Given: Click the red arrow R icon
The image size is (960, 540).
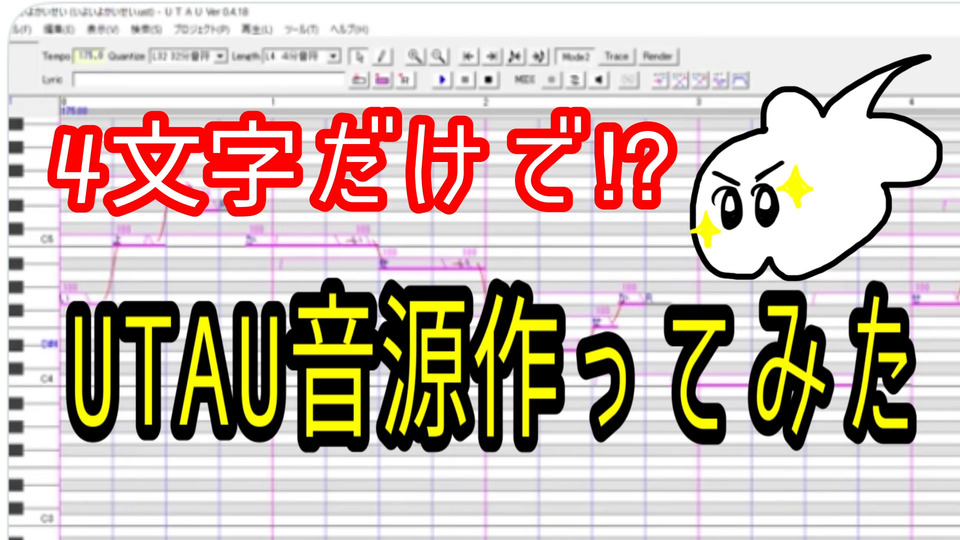Looking at the screenshot, I should 405,80.
